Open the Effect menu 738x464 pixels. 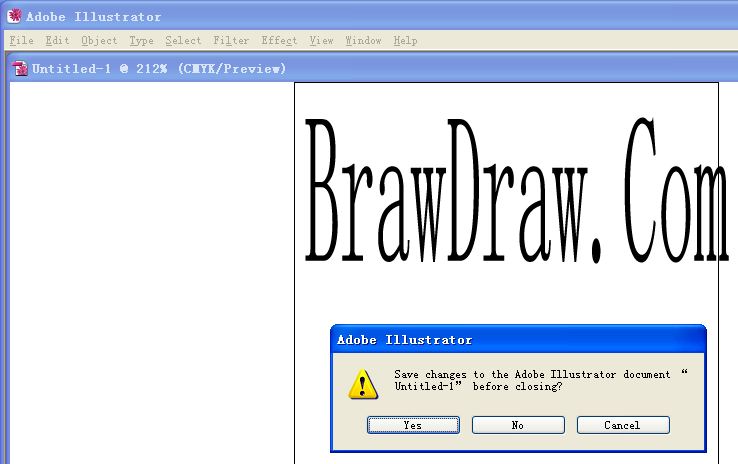click(x=279, y=40)
